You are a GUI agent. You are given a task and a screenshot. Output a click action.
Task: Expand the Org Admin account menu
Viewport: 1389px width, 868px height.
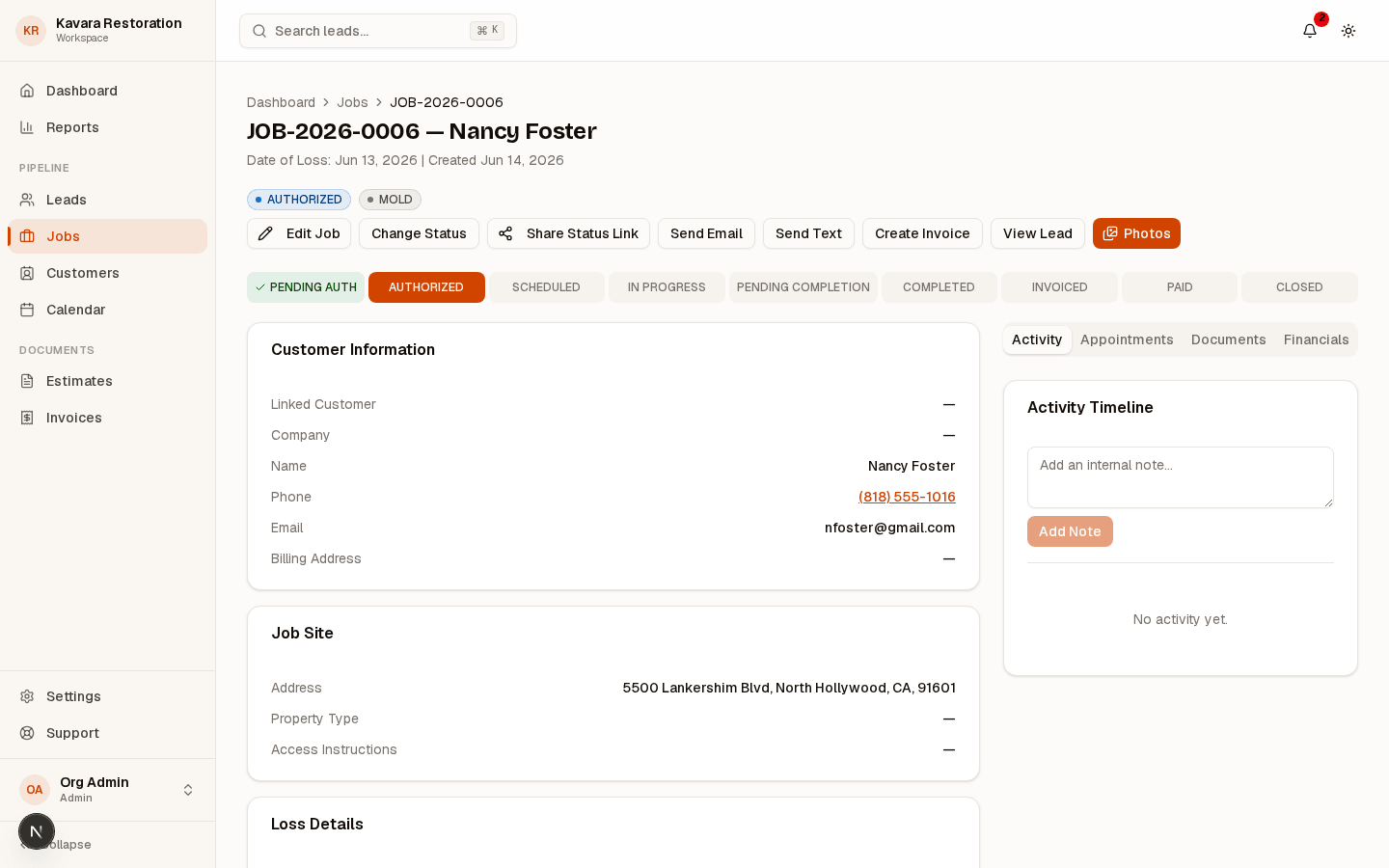point(107,790)
